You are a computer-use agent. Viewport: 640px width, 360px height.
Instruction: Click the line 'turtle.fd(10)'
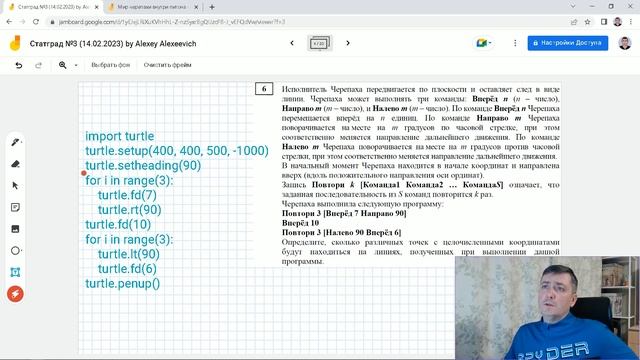click(118, 224)
